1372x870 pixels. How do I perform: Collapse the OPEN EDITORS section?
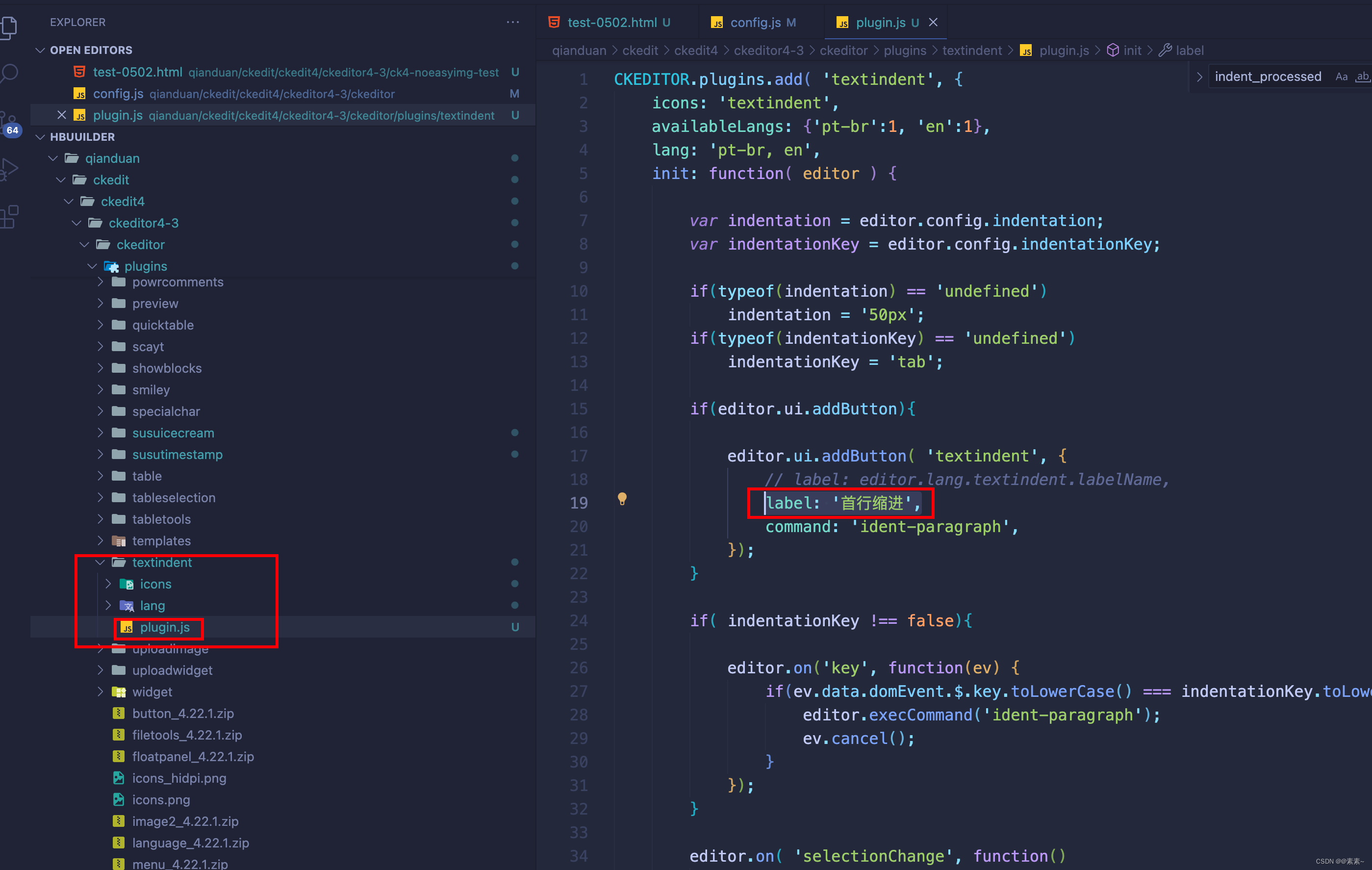point(40,50)
